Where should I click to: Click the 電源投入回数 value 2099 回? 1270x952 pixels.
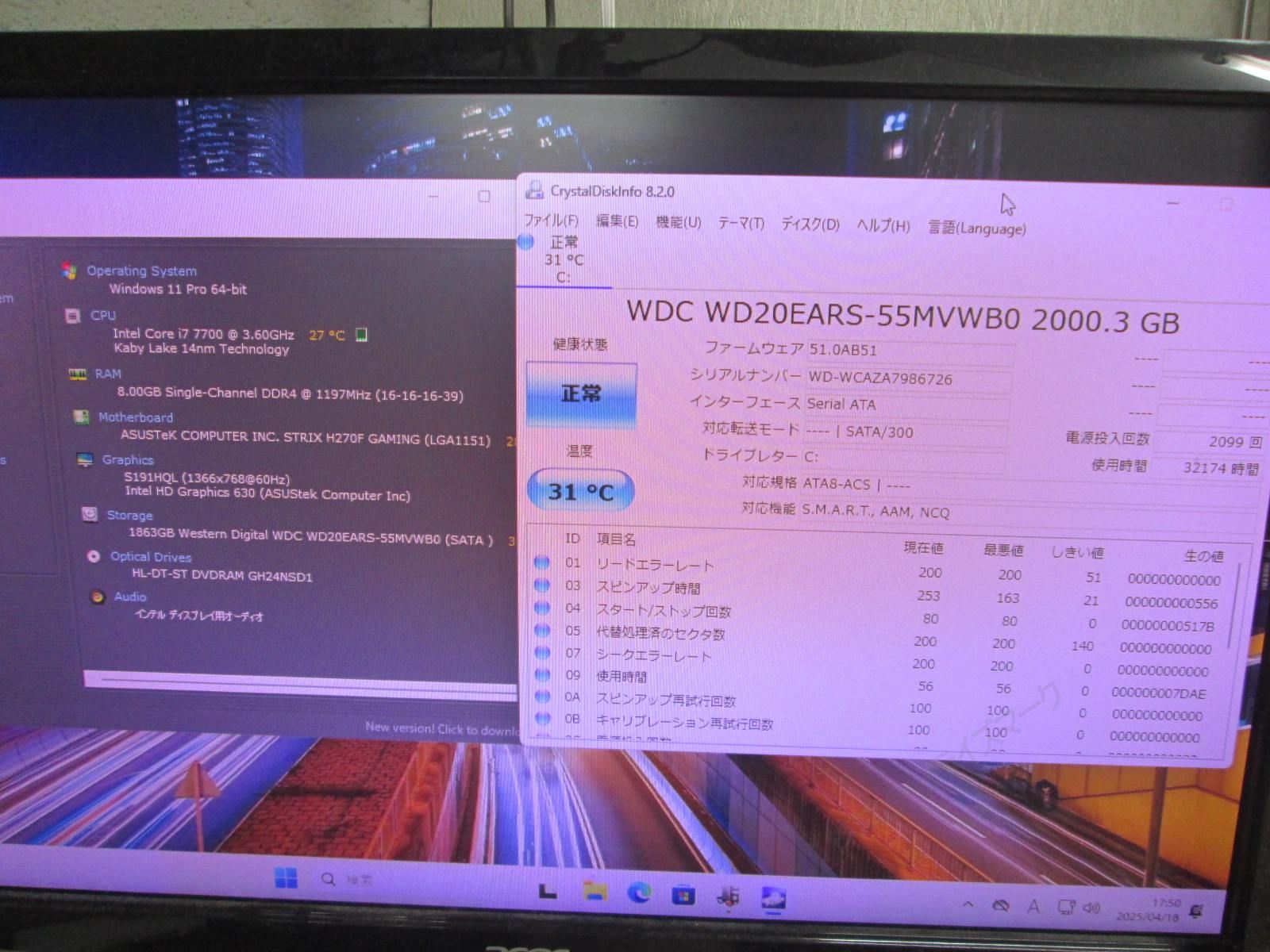(1209, 442)
